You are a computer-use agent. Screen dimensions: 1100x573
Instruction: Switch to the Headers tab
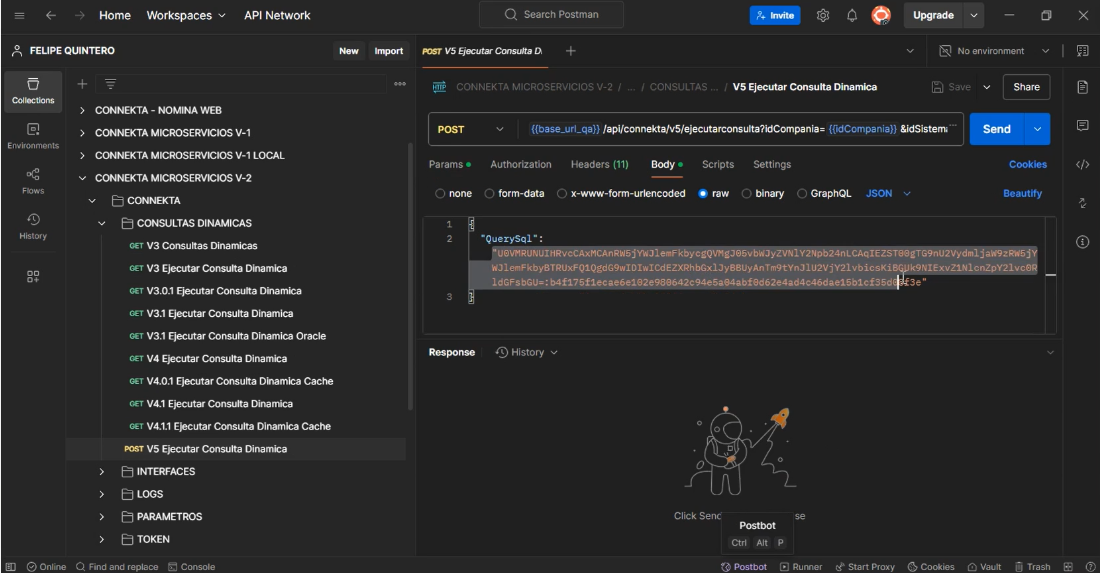(599, 164)
